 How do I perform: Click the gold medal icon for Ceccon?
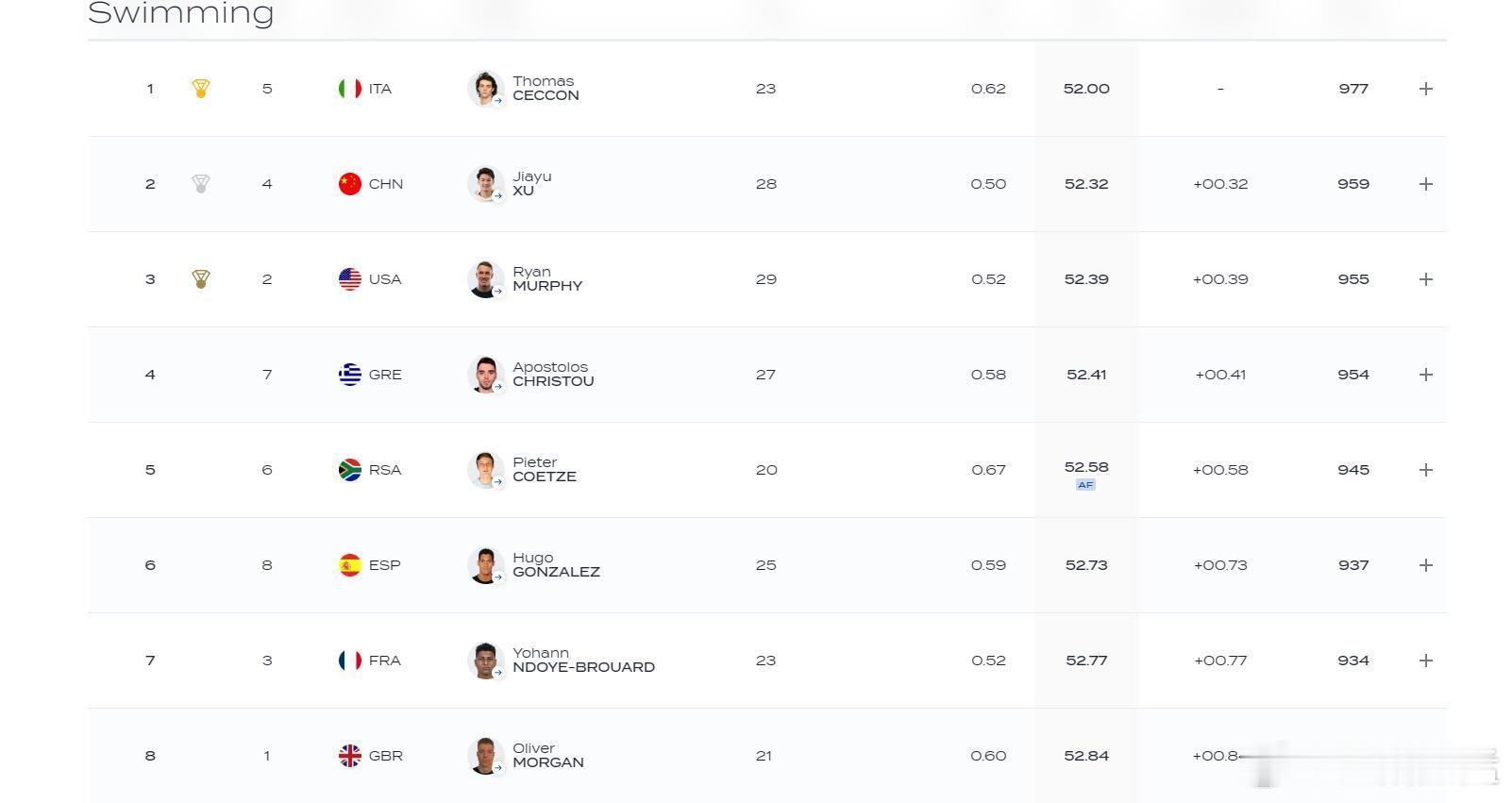(200, 89)
